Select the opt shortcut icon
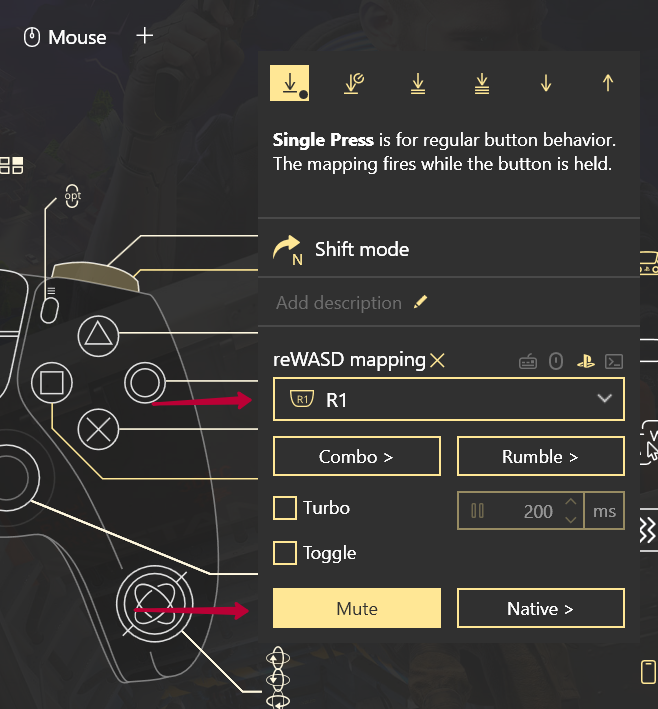 tap(72, 196)
